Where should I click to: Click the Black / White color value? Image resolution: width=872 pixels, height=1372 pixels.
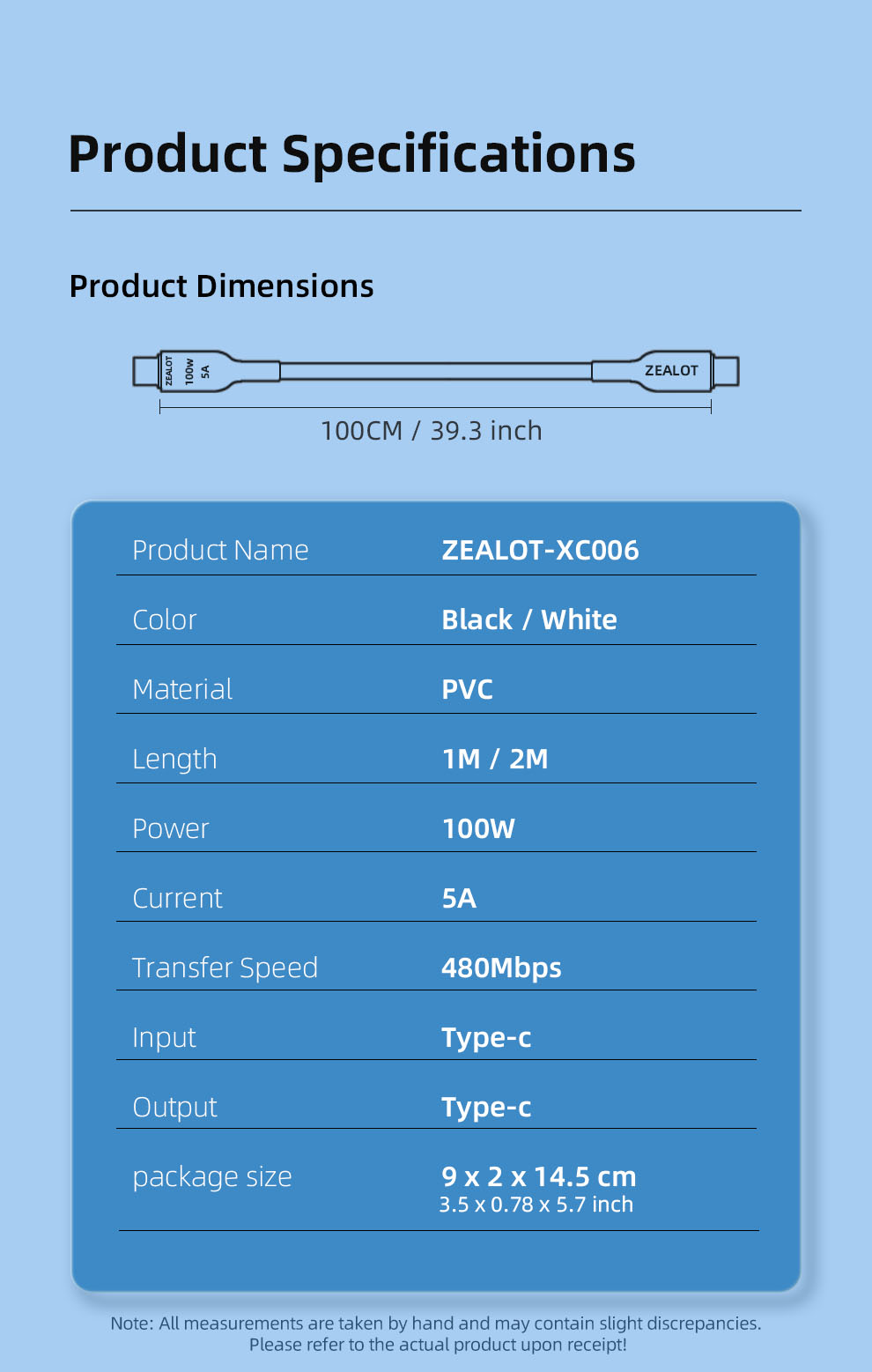tap(528, 619)
